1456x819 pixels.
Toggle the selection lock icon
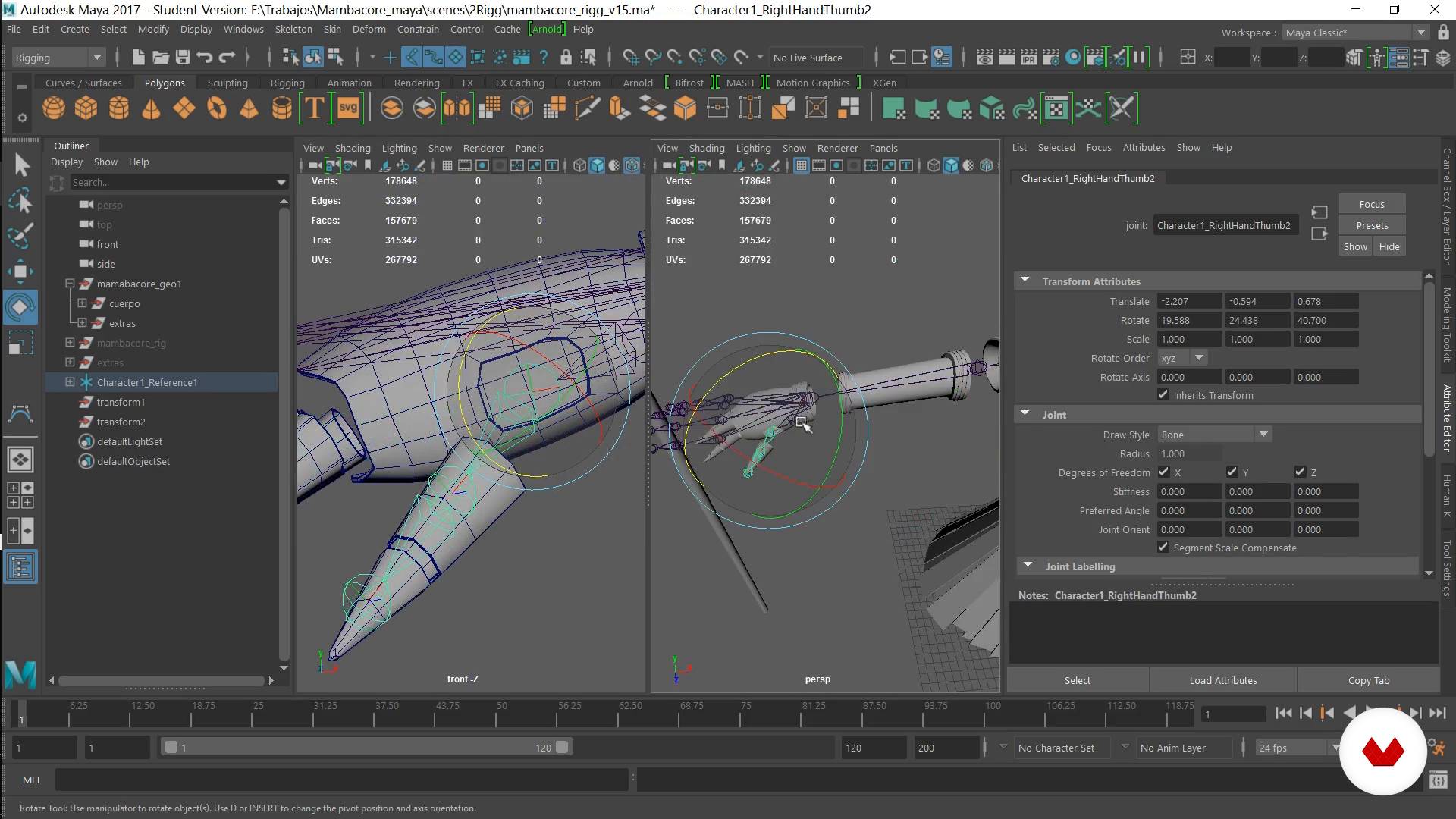pyautogui.click(x=566, y=57)
